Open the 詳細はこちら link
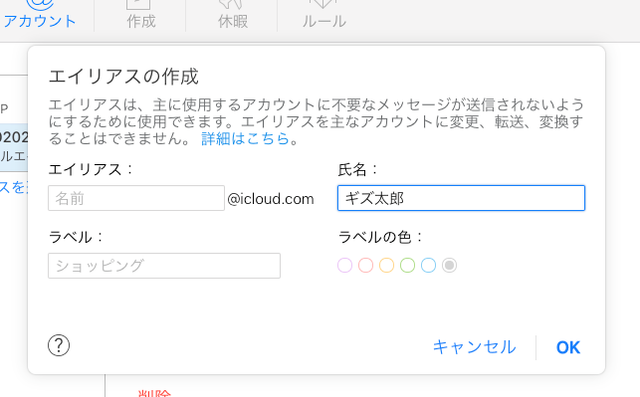This screenshot has width=640, height=397. coord(245,139)
